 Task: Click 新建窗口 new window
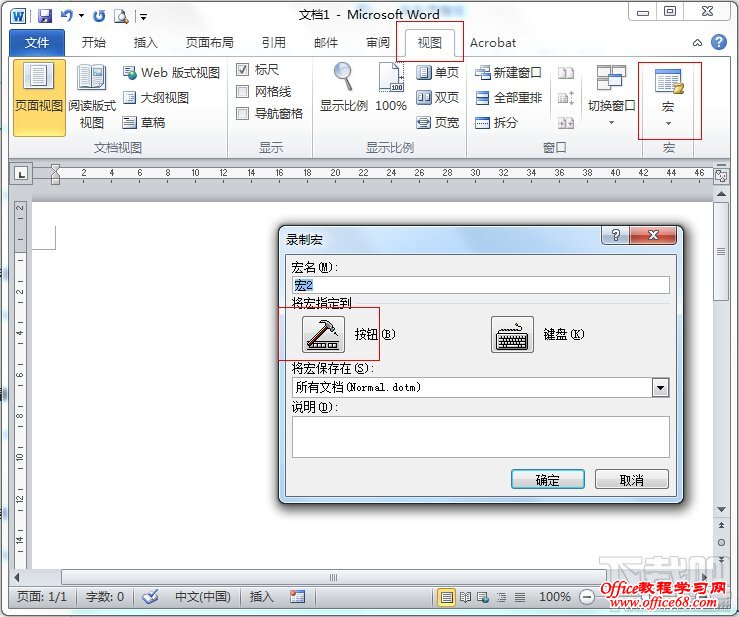click(508, 73)
